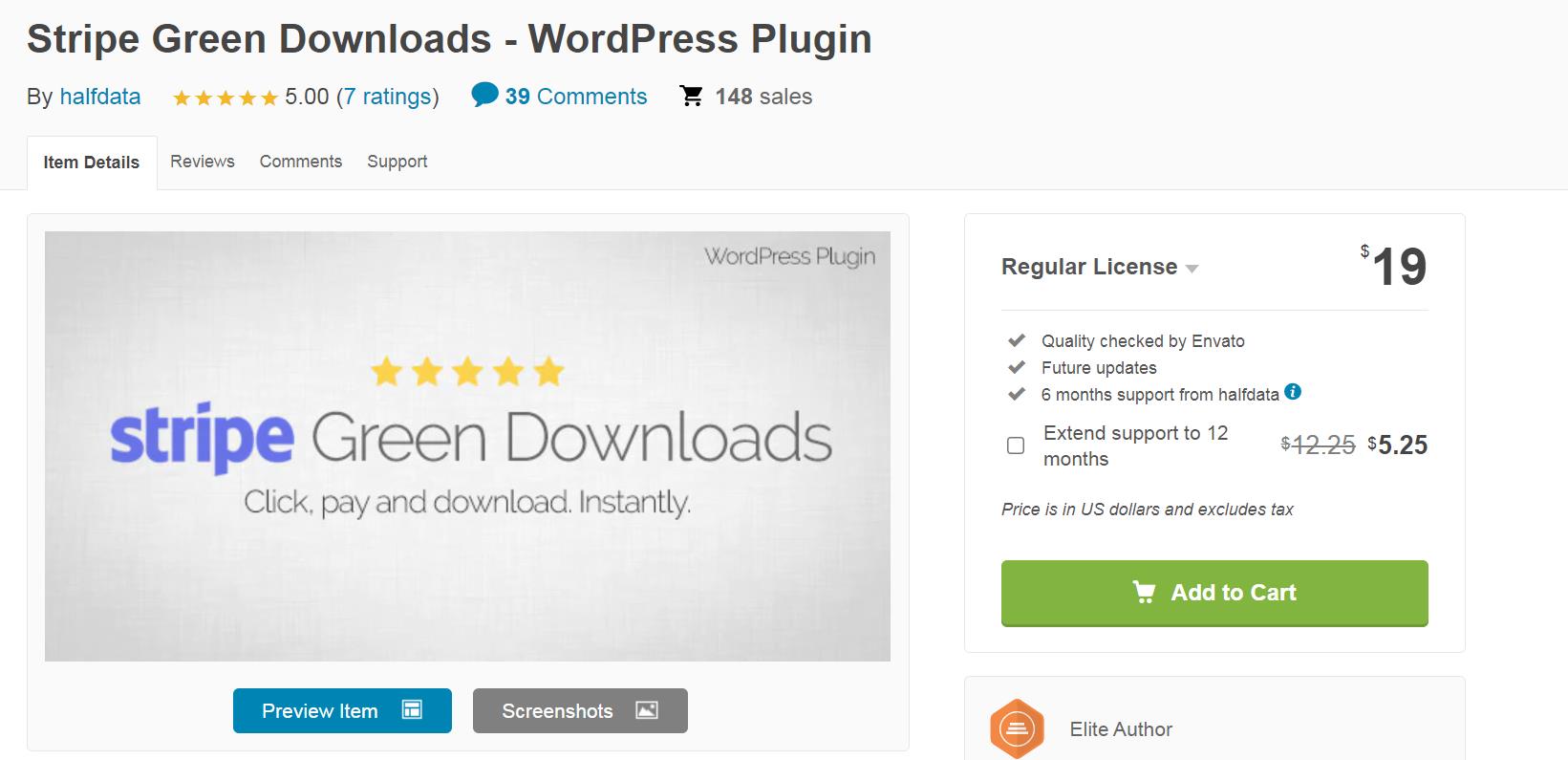
Task: Click the Stripe Green Downloads preview image
Action: pyautogui.click(x=467, y=445)
